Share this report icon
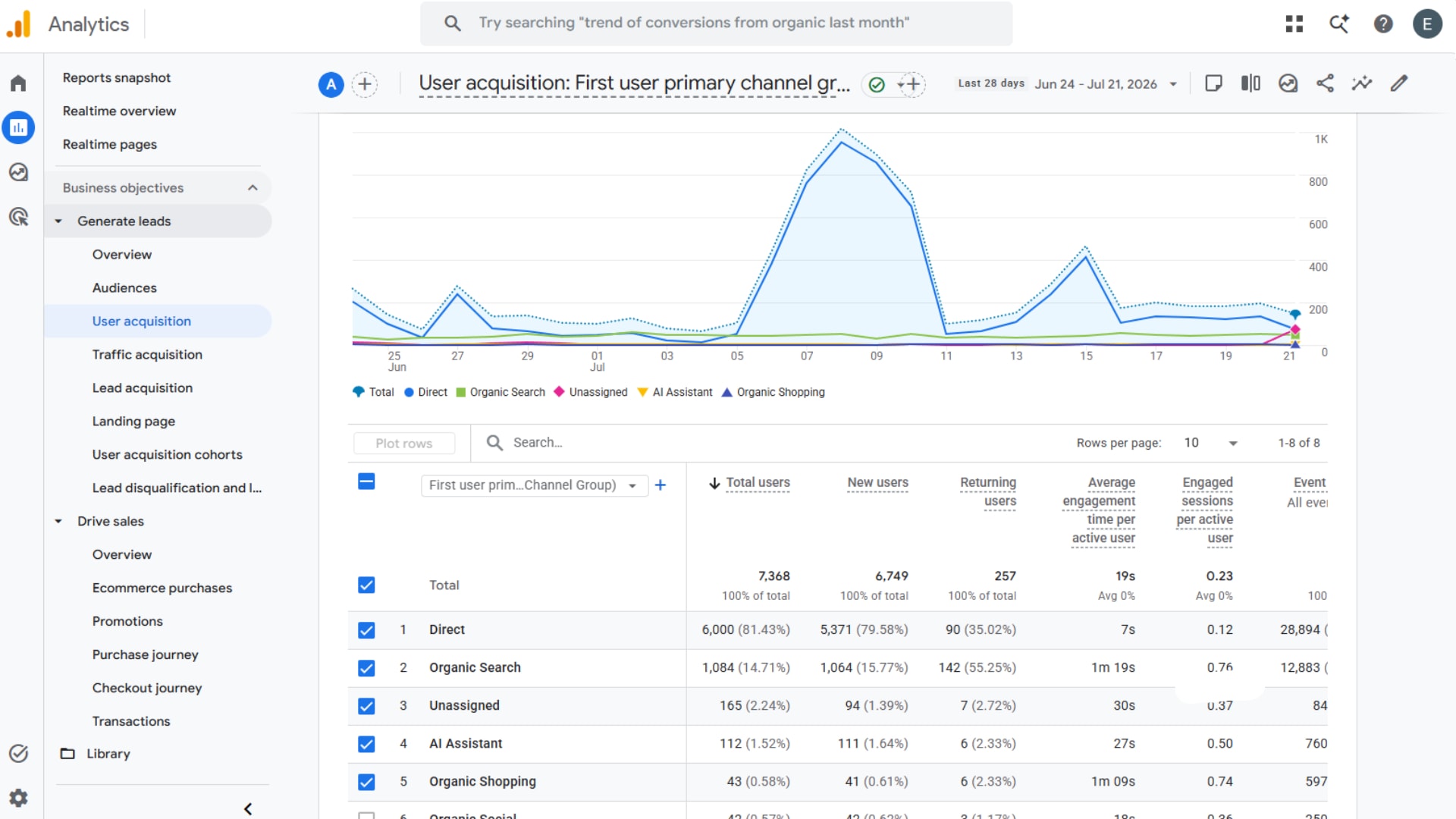 [1325, 83]
